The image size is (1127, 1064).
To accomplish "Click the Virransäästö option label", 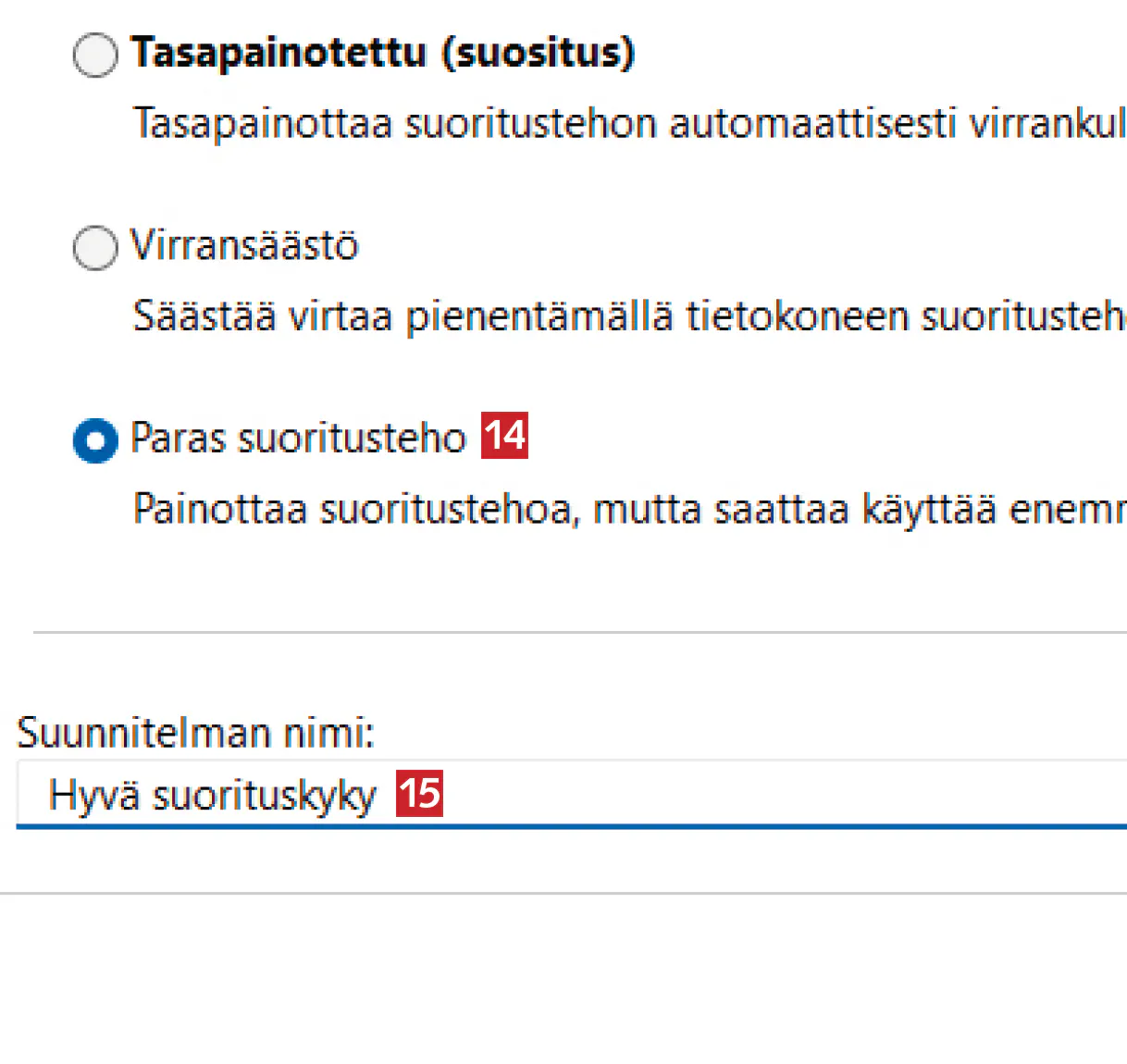I will click(x=244, y=246).
